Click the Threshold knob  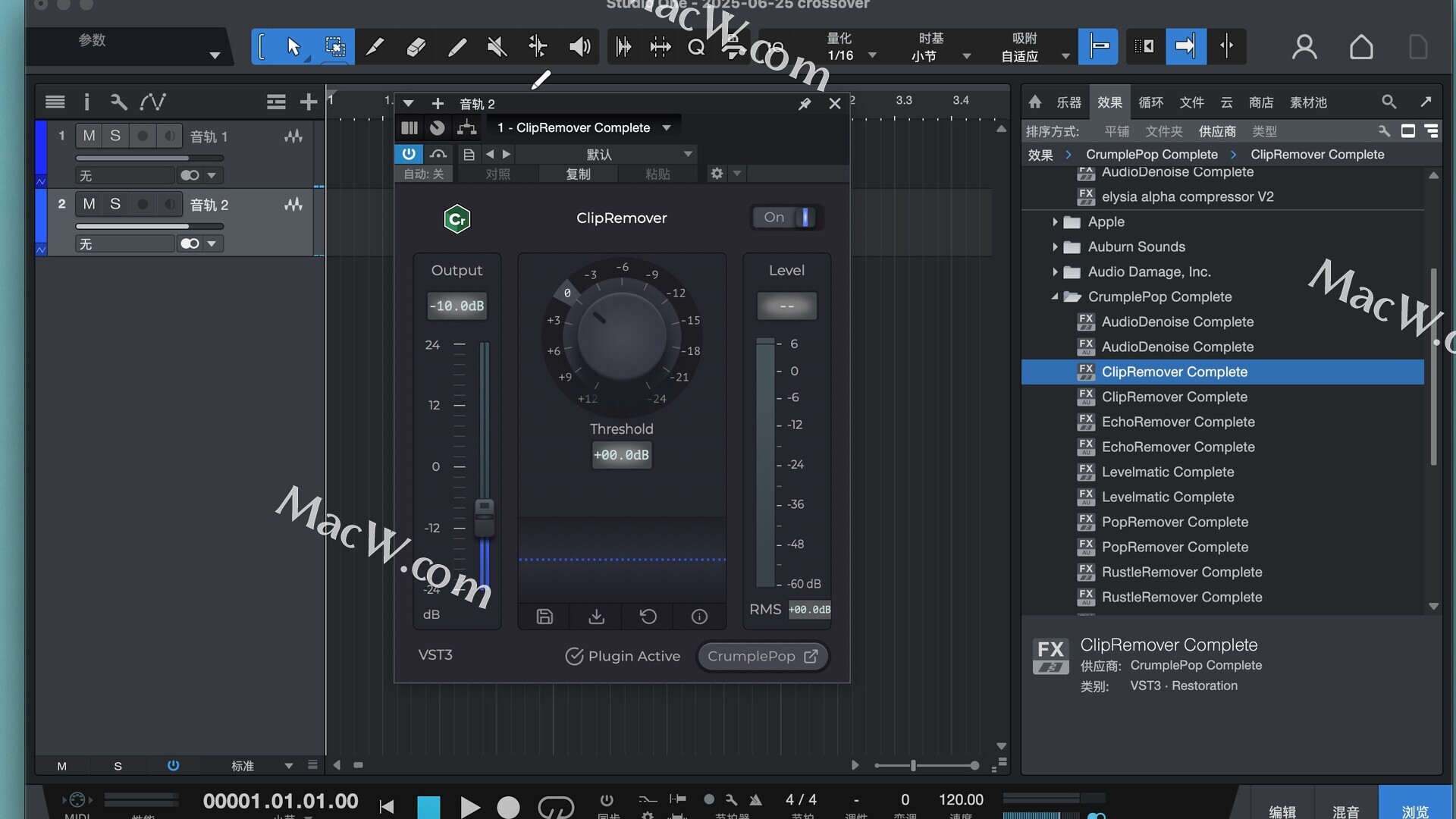(x=622, y=337)
